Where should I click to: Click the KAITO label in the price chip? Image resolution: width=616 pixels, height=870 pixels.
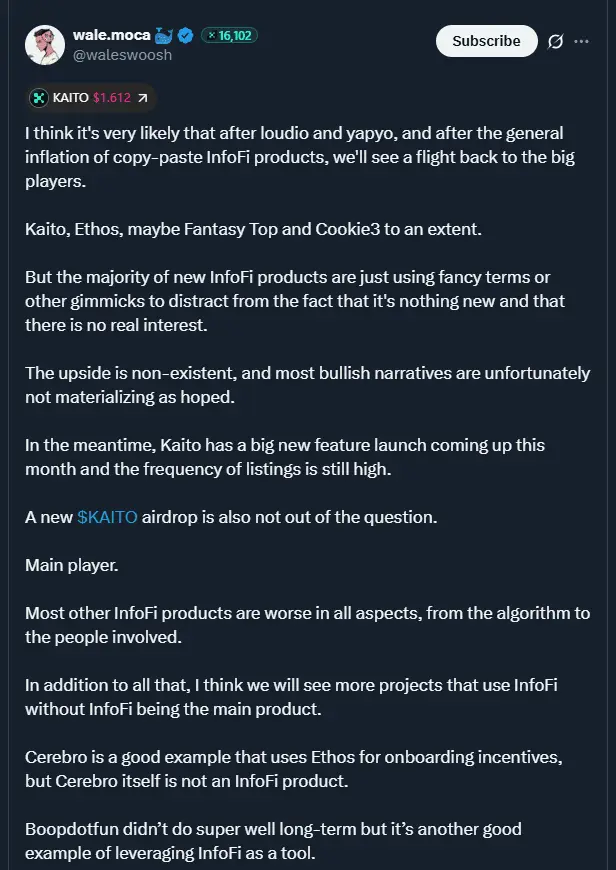tap(70, 98)
